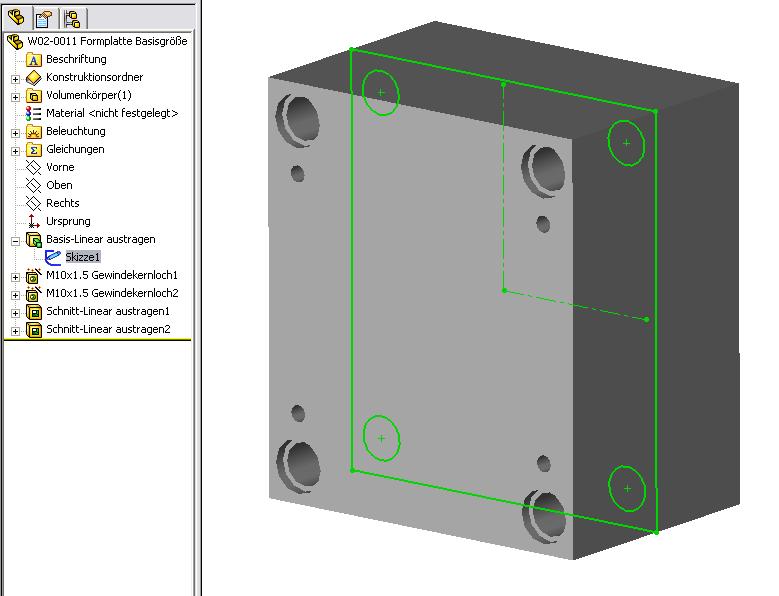Select Konstruktionsordner in the tree
This screenshot has height=596, width=779.
pyautogui.click(x=94, y=77)
